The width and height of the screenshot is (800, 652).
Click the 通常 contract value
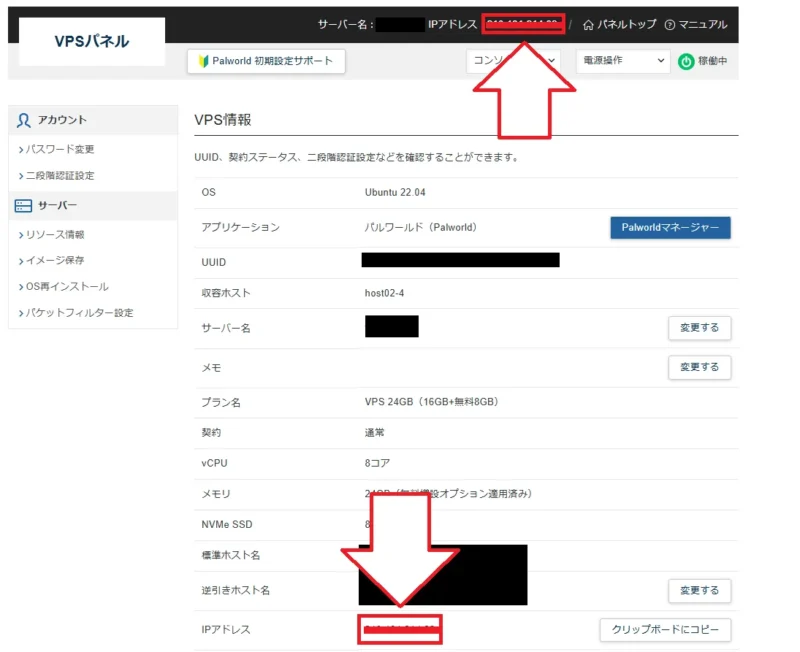point(374,433)
